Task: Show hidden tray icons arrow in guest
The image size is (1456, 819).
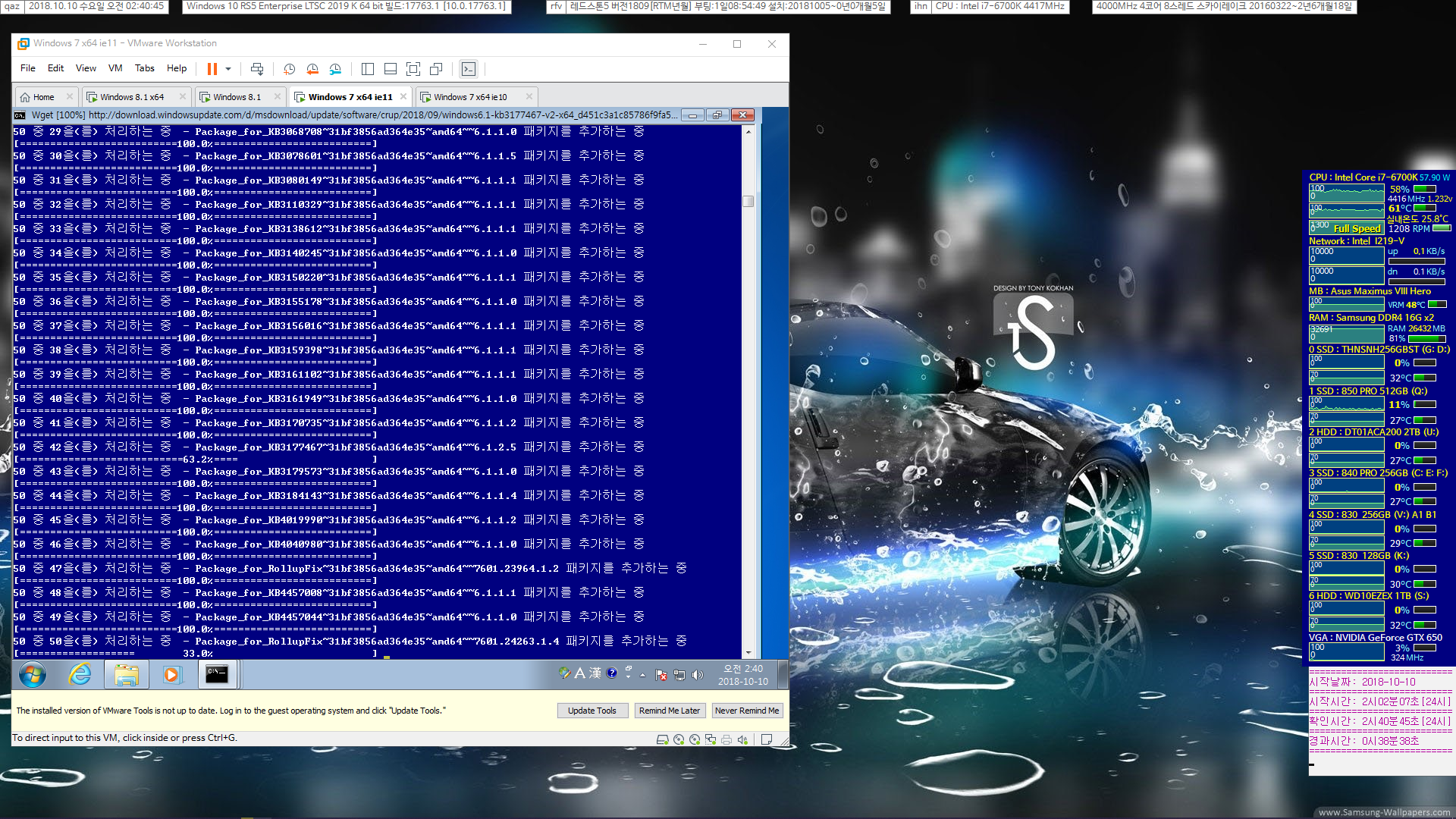Action: click(643, 674)
